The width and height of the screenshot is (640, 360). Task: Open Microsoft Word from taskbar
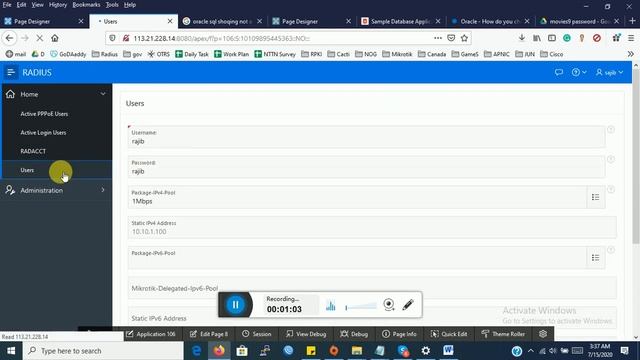click(448, 351)
